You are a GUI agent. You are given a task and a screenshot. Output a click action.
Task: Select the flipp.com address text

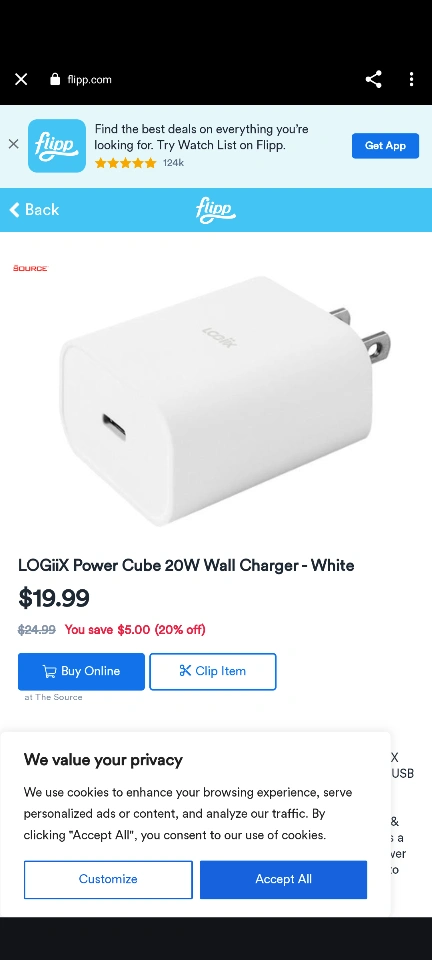[89, 80]
